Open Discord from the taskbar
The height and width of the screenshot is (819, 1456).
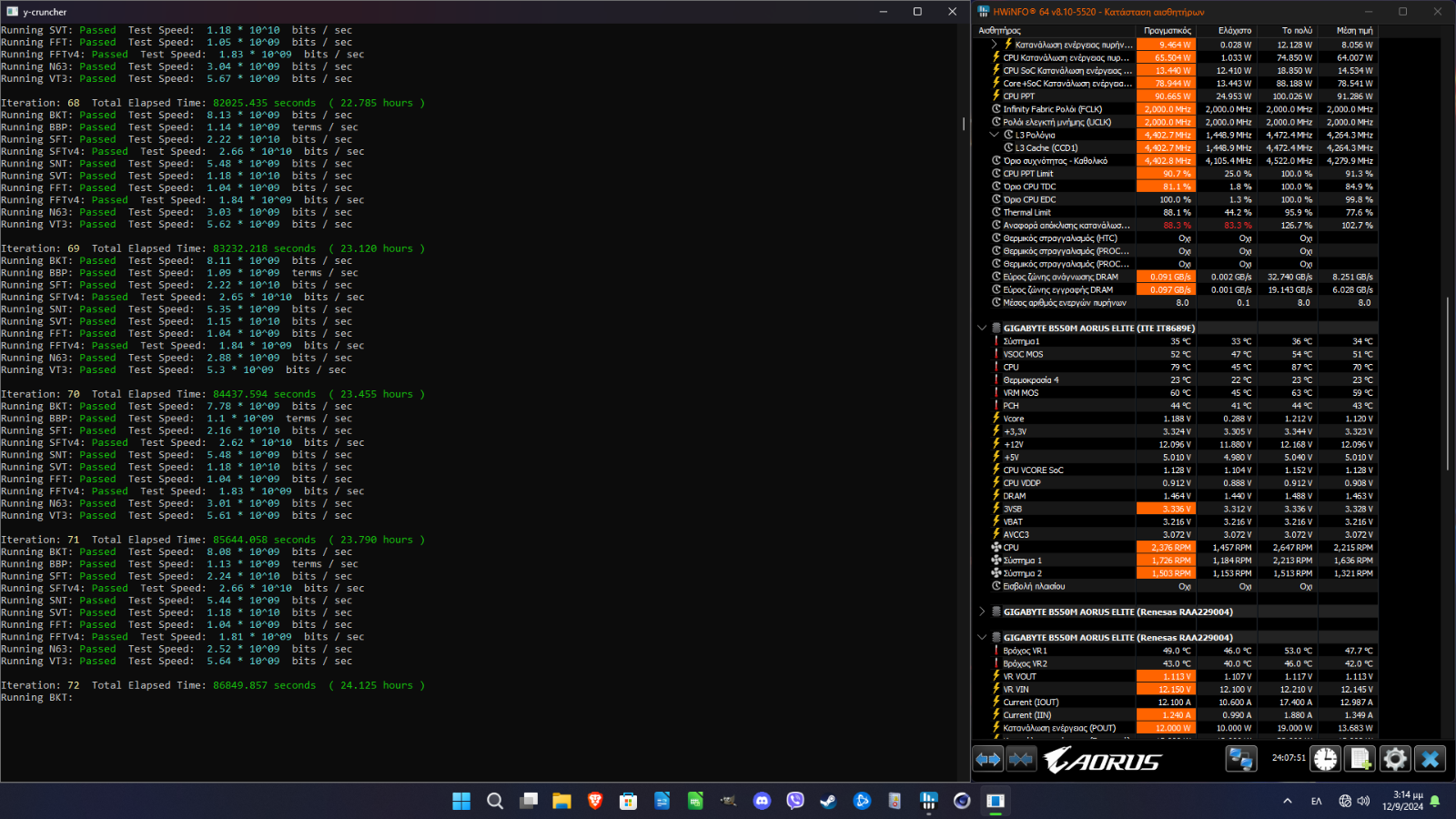(762, 801)
